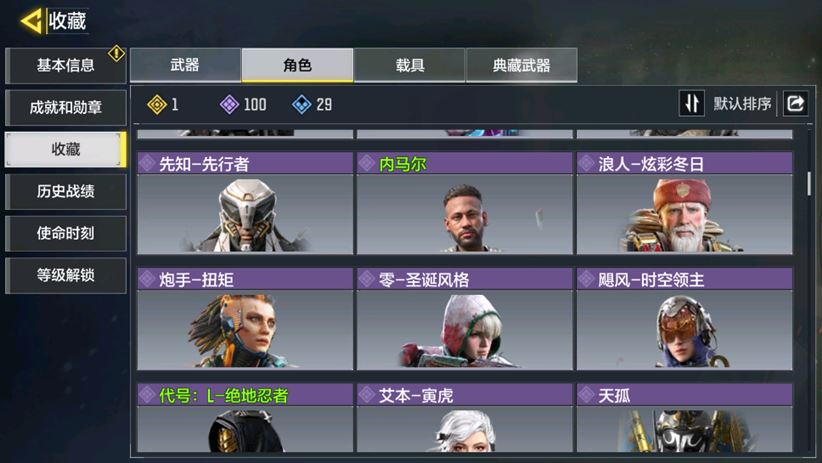Switch to the 载具 tab
Screen dimensions: 822x463
pos(409,65)
